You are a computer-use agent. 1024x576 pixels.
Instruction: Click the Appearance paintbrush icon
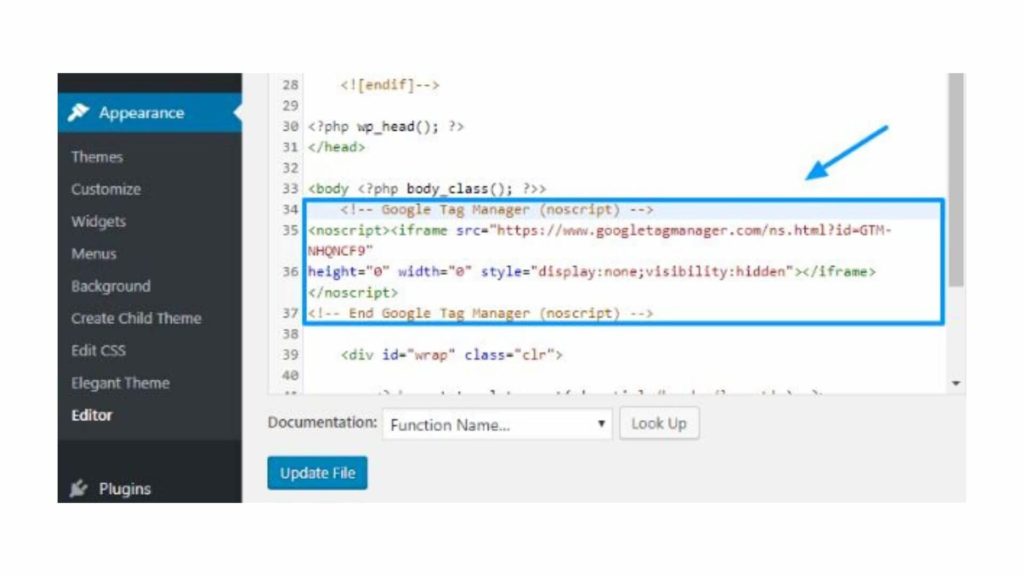pyautogui.click(x=78, y=113)
